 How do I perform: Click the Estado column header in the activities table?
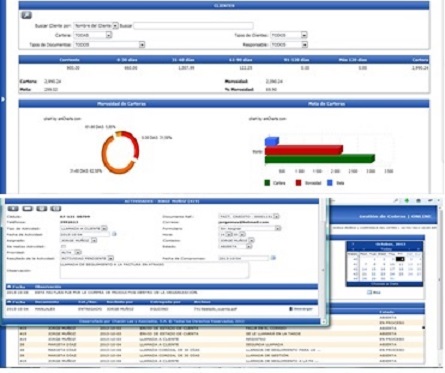pos(387,312)
